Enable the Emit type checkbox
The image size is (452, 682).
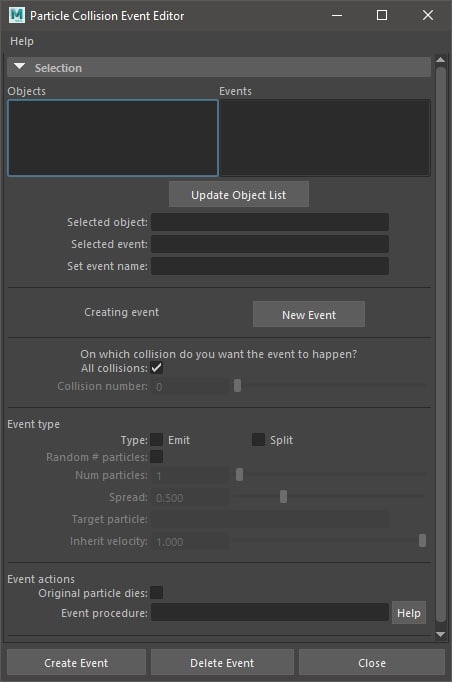pos(157,440)
